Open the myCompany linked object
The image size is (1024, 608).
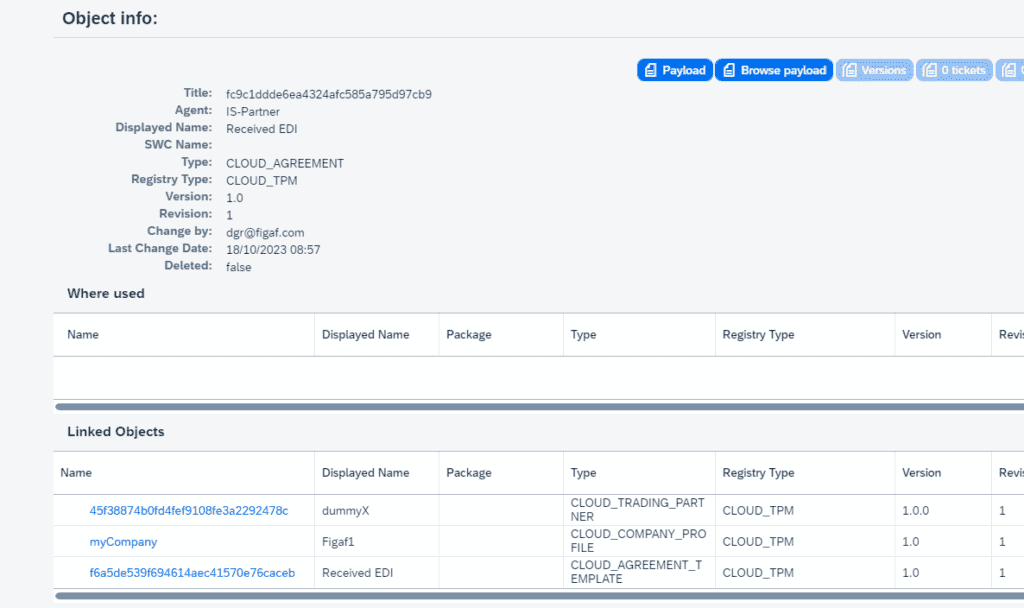coord(123,542)
